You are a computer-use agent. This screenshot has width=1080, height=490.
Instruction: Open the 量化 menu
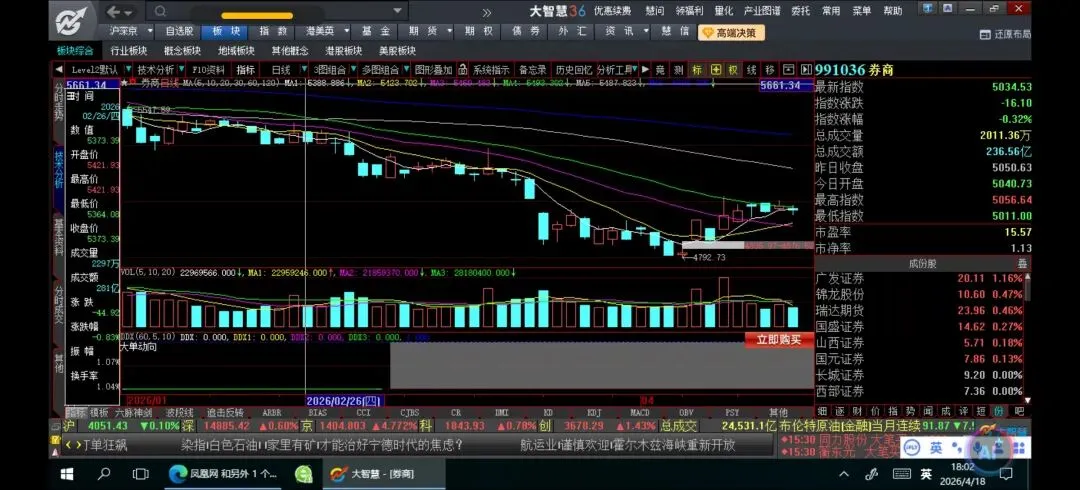pos(724,11)
